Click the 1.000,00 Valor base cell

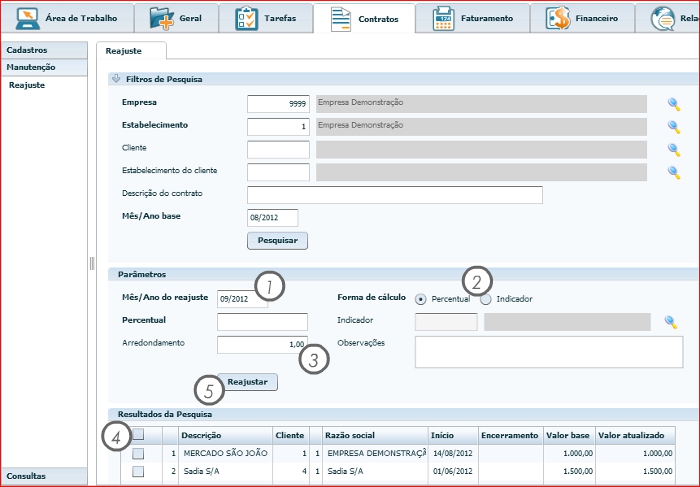[569, 454]
